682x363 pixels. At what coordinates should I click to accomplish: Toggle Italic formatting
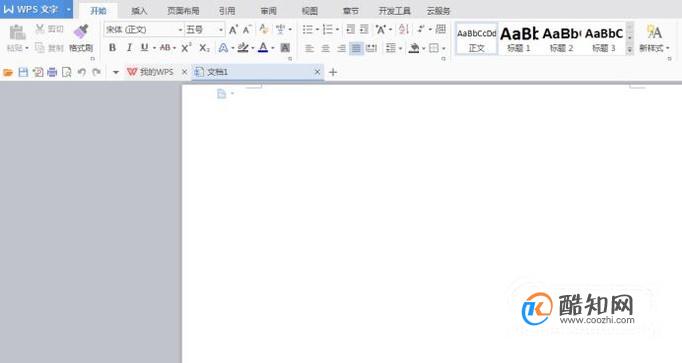pos(129,48)
